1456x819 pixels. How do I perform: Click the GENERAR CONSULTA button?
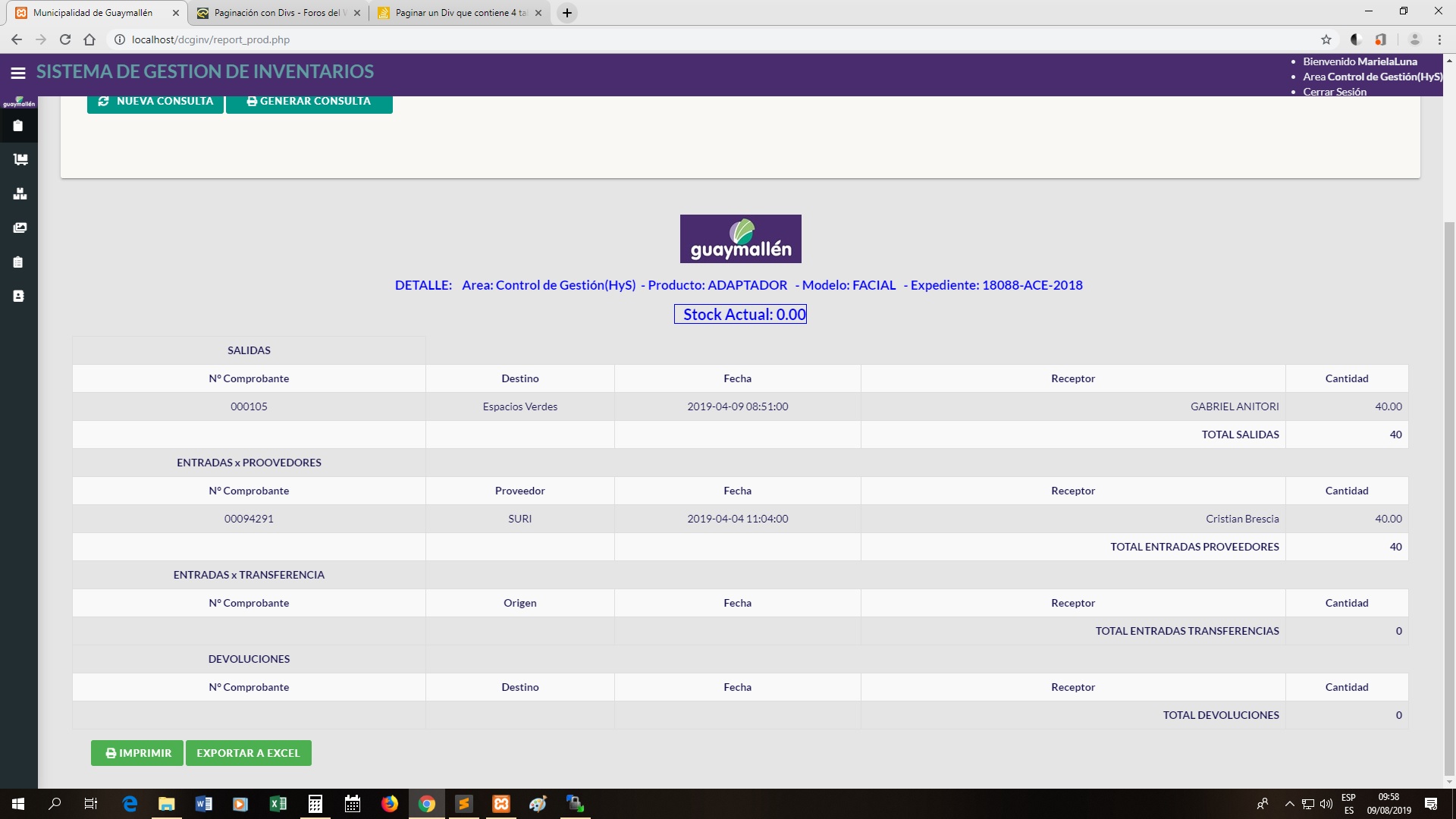(309, 103)
